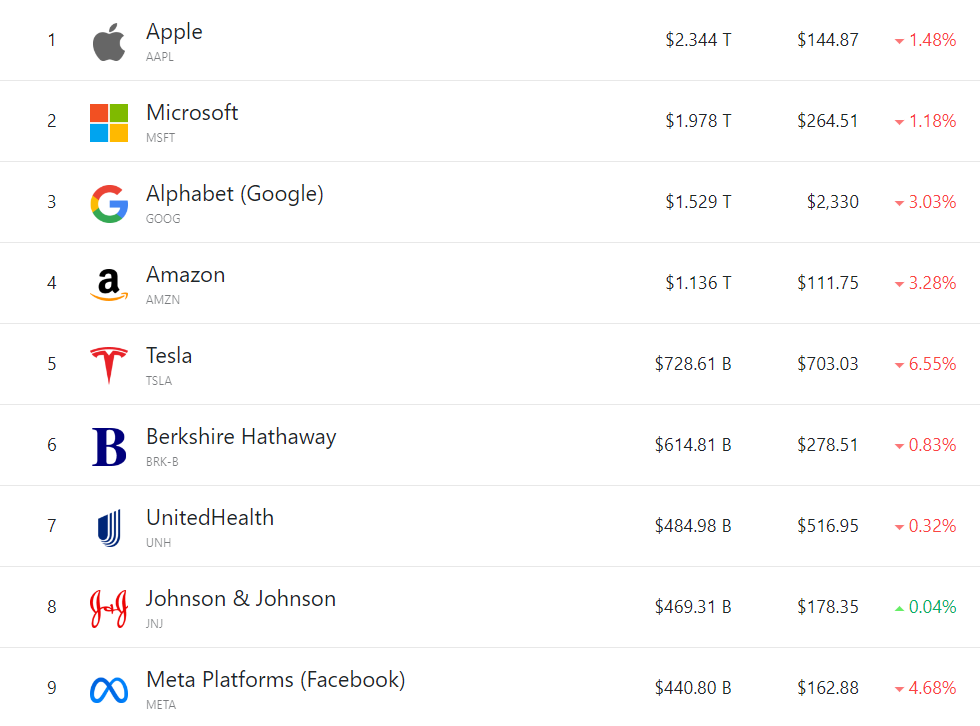This screenshot has height=726, width=980.
Task: Click the rank number 4 cell
Action: click(x=52, y=283)
